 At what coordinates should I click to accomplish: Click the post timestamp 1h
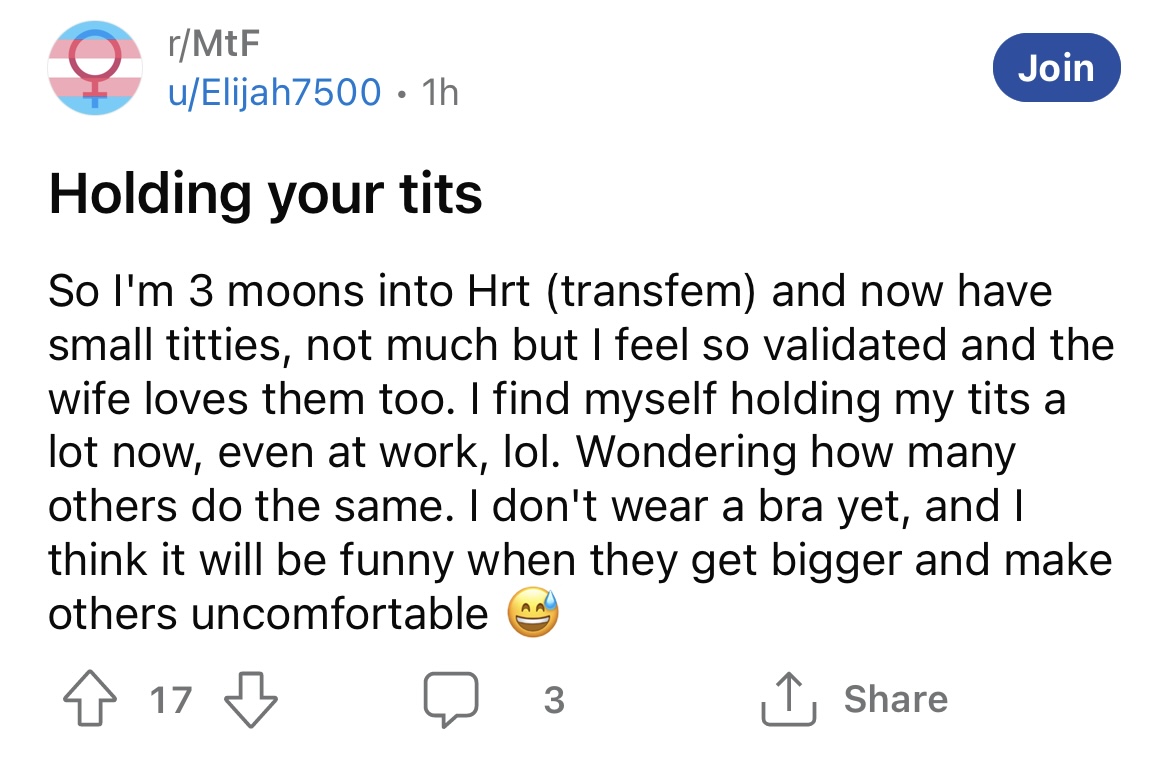pos(441,92)
